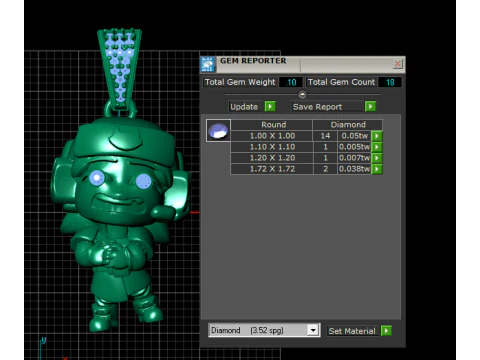Click the green arrow next to Update

point(270,106)
